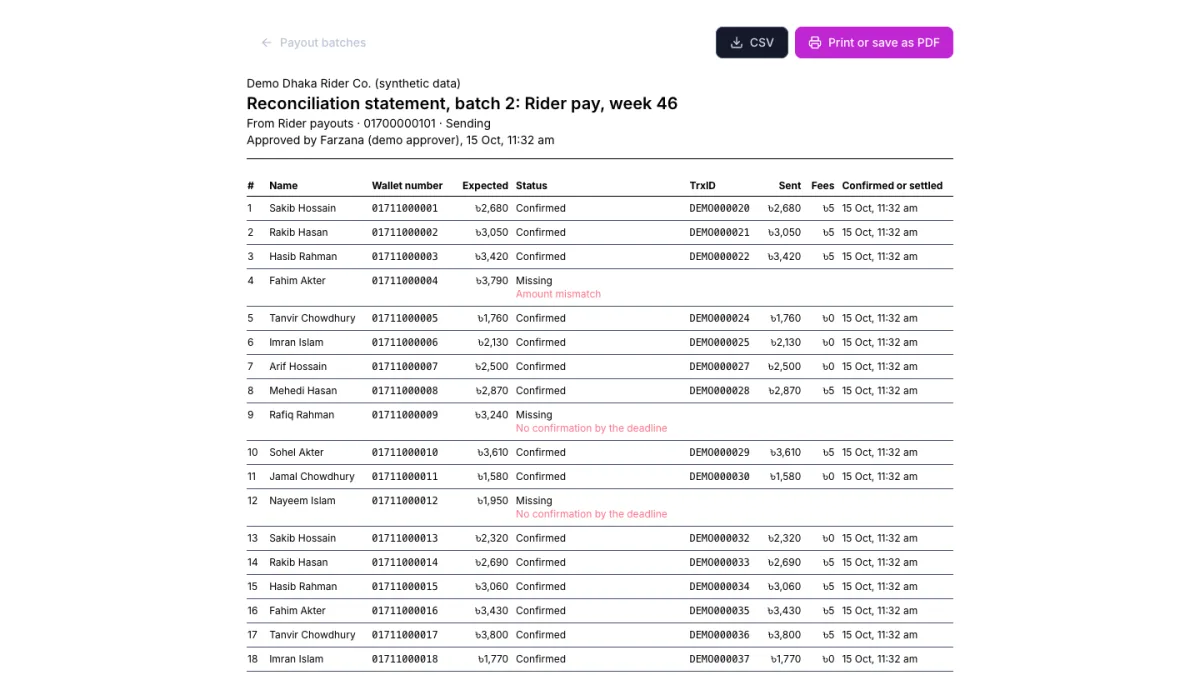This screenshot has width=1200, height=675.
Task: Click the Demo Dhaka Rider Co. company line
Action: pyautogui.click(x=354, y=84)
